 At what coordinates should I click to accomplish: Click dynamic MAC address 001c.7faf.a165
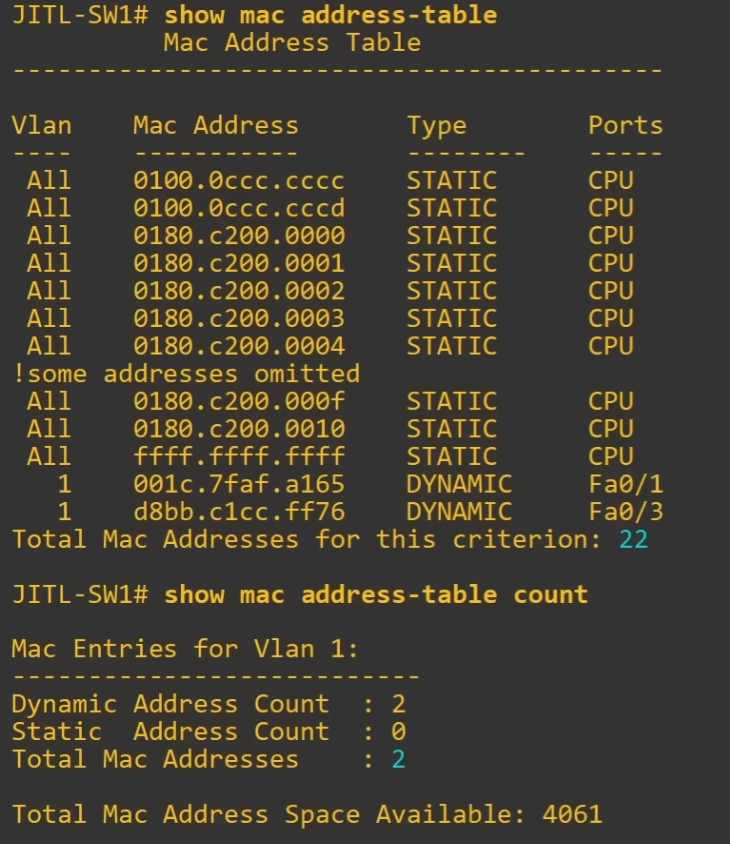pos(239,484)
